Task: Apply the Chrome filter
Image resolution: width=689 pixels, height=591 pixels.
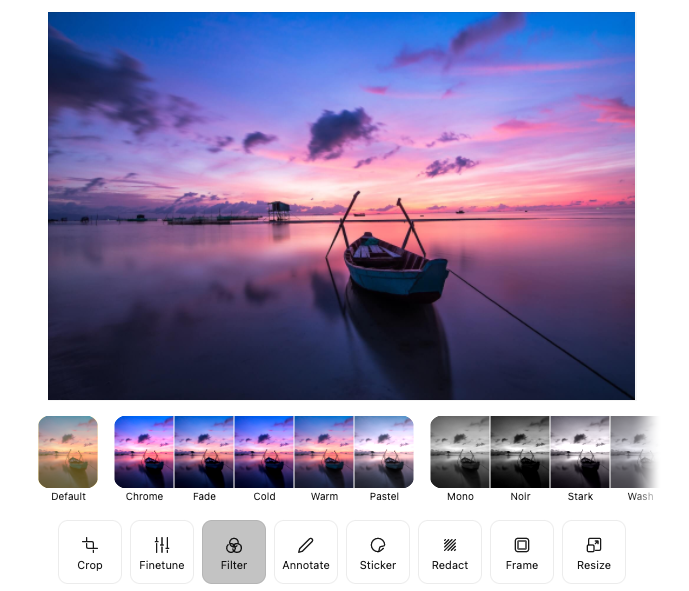Action: pos(145,452)
